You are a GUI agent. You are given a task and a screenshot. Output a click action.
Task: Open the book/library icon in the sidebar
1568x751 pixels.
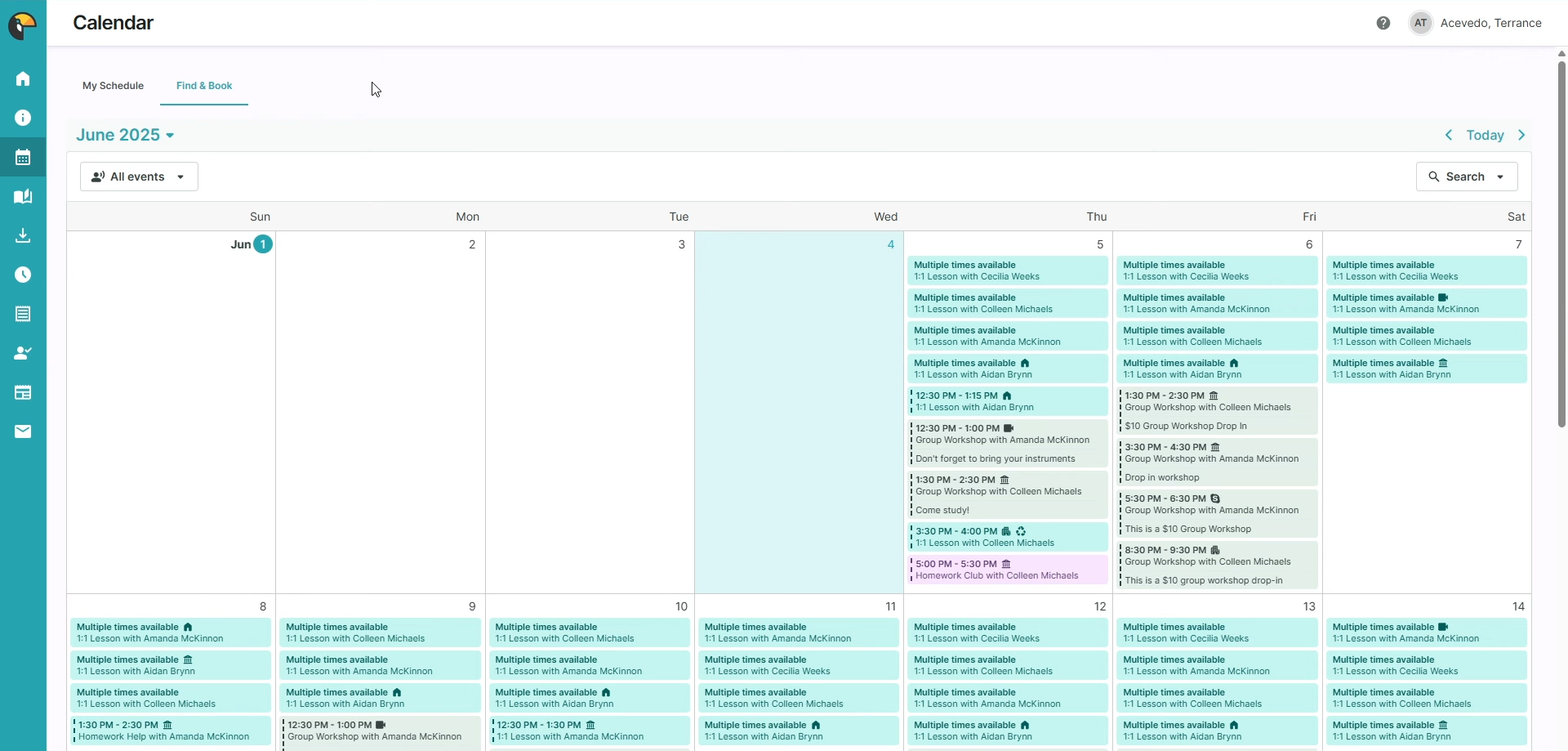coord(22,195)
